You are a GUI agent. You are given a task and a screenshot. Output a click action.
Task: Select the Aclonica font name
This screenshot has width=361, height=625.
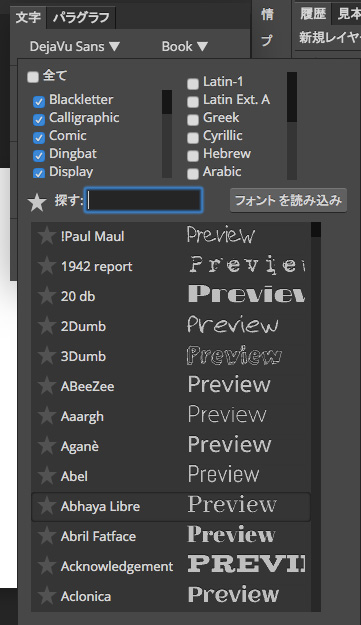coord(86,596)
